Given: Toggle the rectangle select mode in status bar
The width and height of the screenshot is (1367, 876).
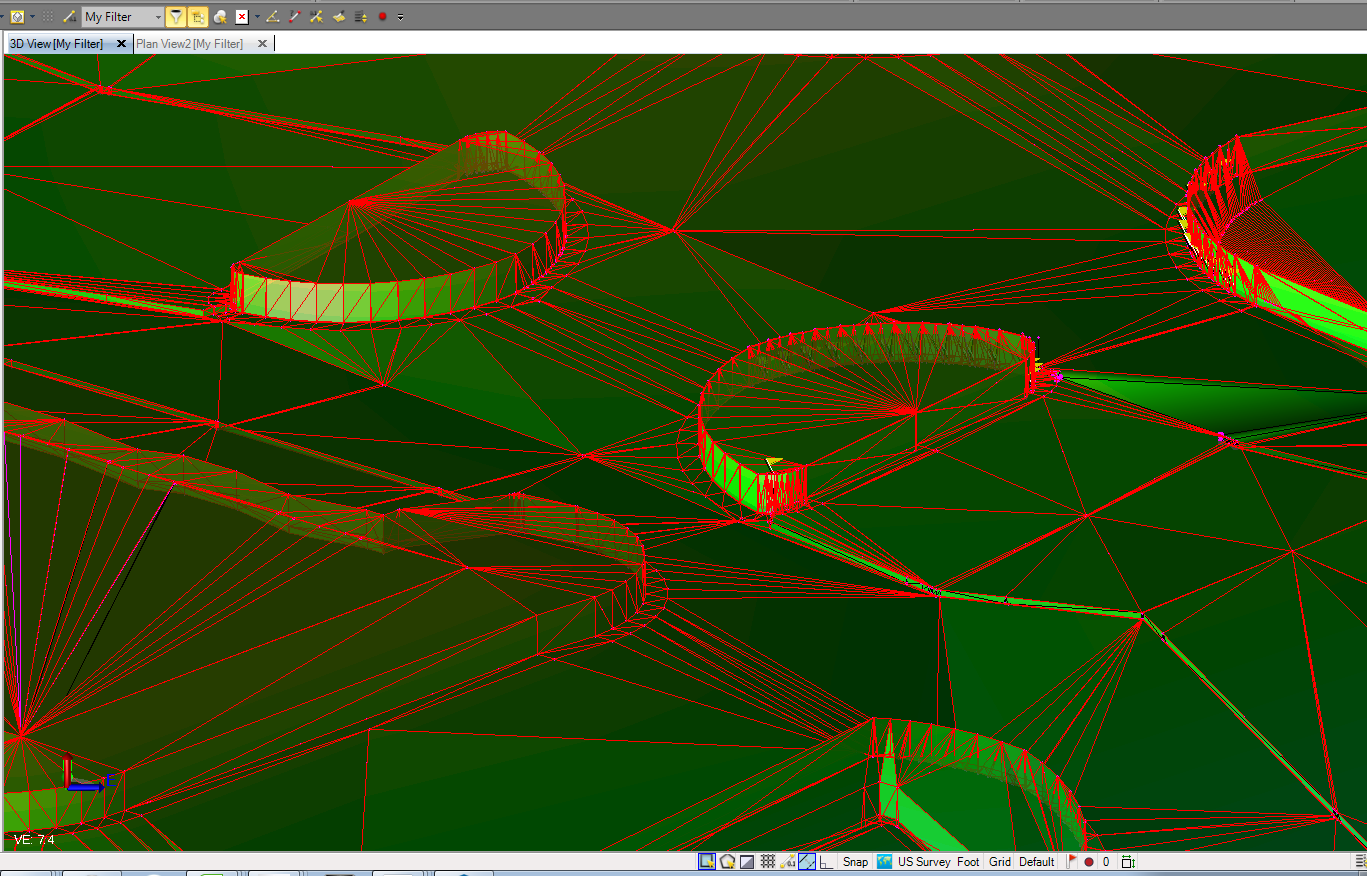Looking at the screenshot, I should 707,861.
